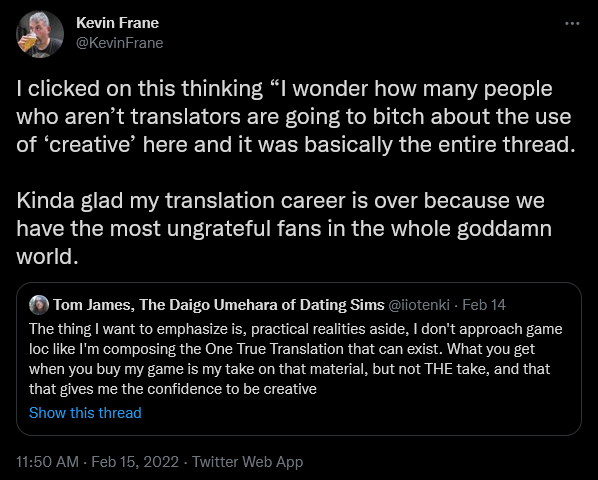Click the @iiotenki handle
The height and width of the screenshot is (480, 598).
(418, 305)
